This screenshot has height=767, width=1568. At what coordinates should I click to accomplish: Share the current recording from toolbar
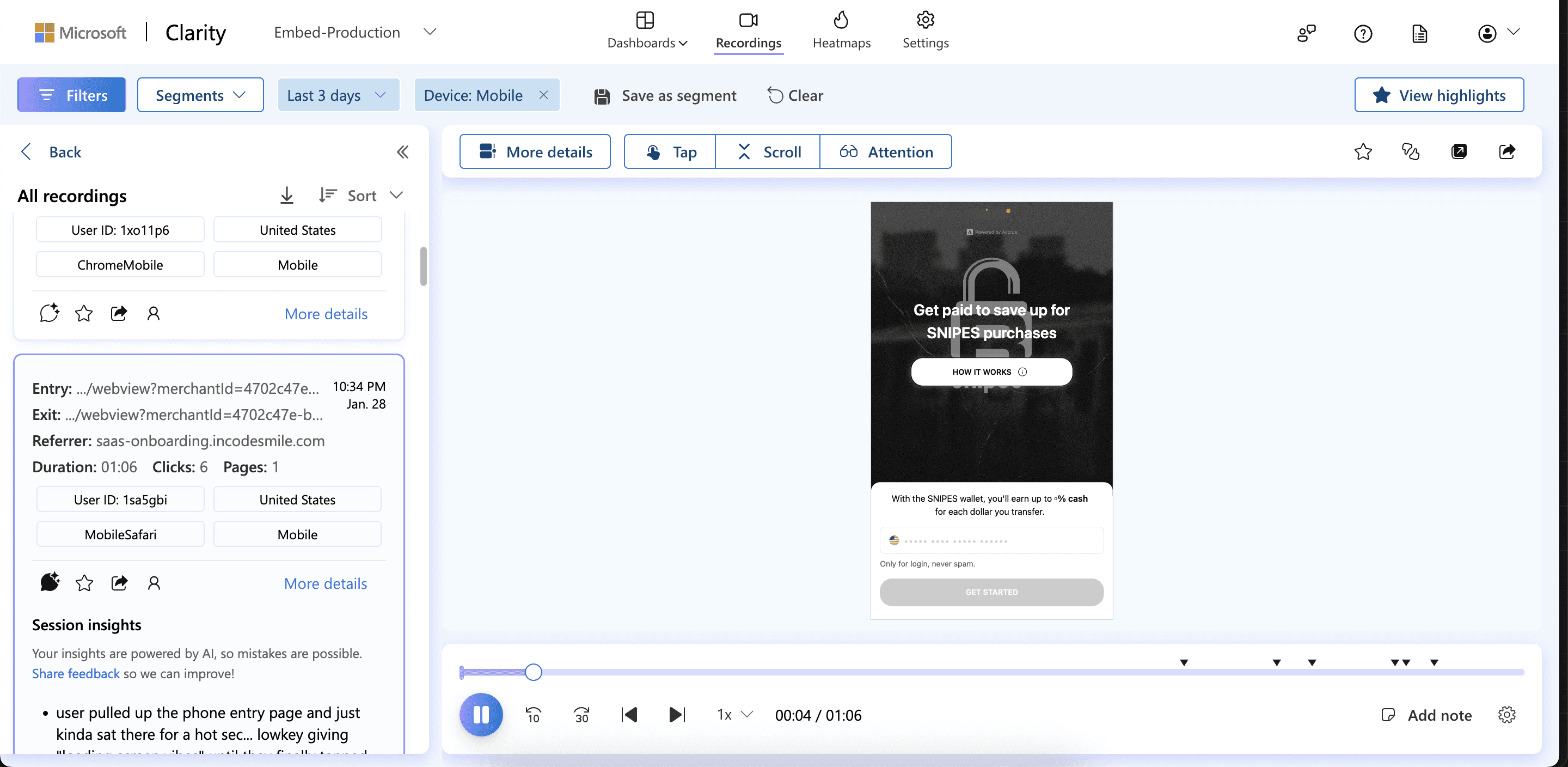pyautogui.click(x=1506, y=151)
